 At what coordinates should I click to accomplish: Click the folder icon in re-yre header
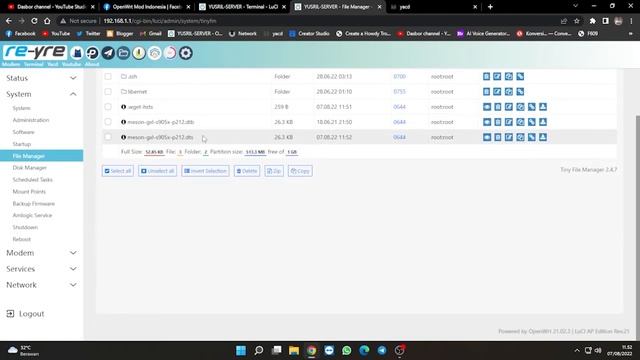pos(123,53)
